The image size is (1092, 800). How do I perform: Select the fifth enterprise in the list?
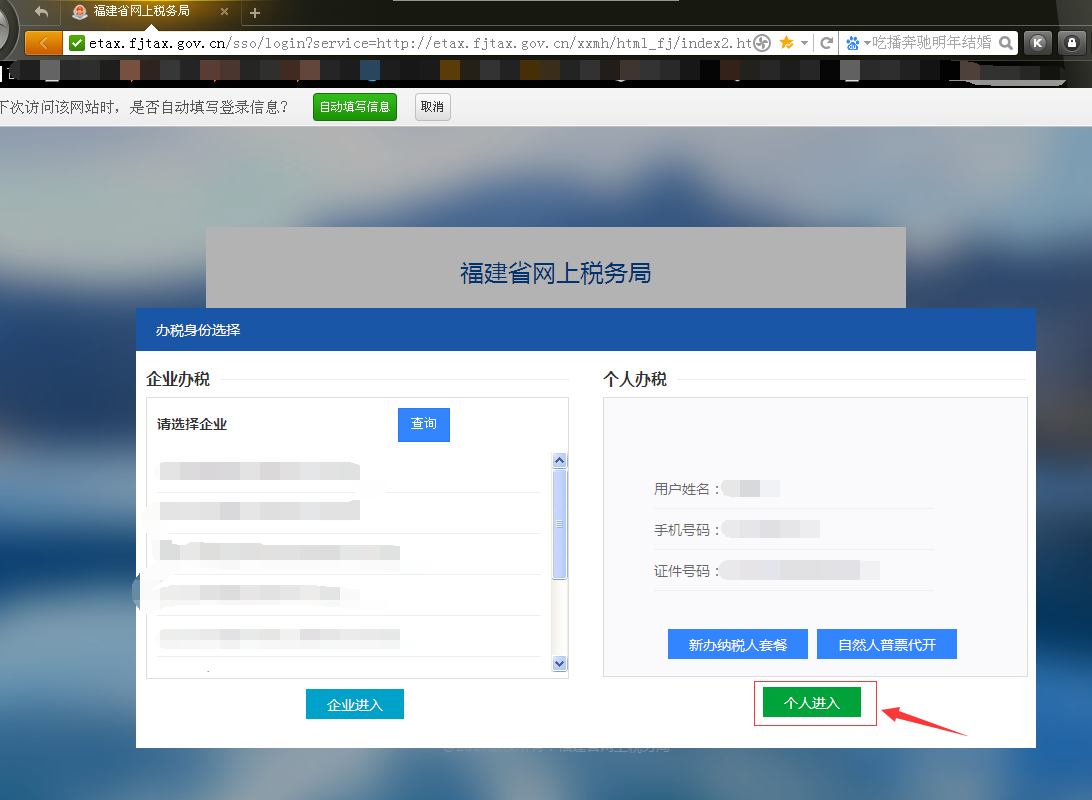pyautogui.click(x=349, y=636)
